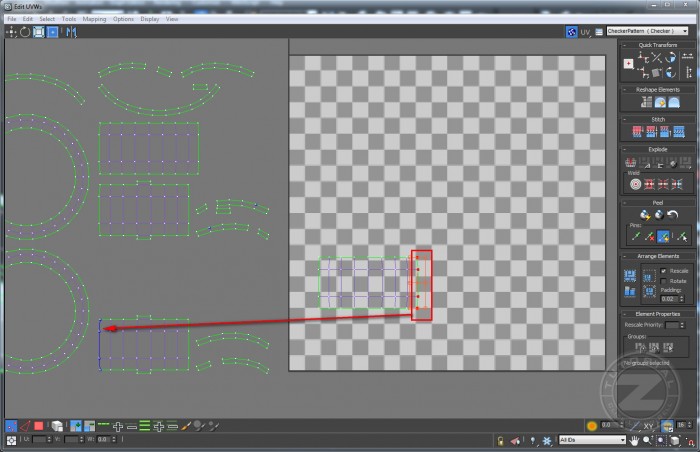700x452 pixels.
Task: Open the All IDs dropdown
Action: 592,440
